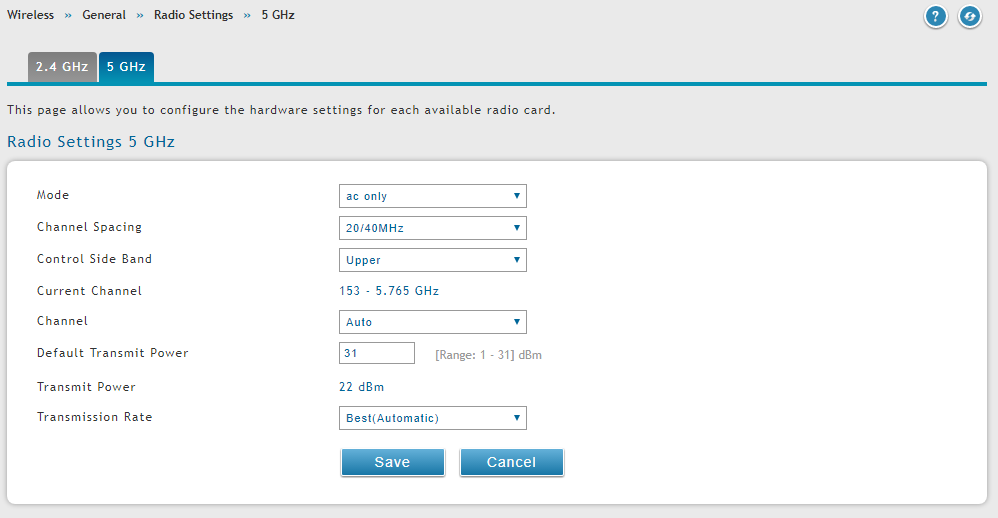Click the dBm range hint text
Image resolution: width=998 pixels, height=518 pixels.
coord(488,355)
